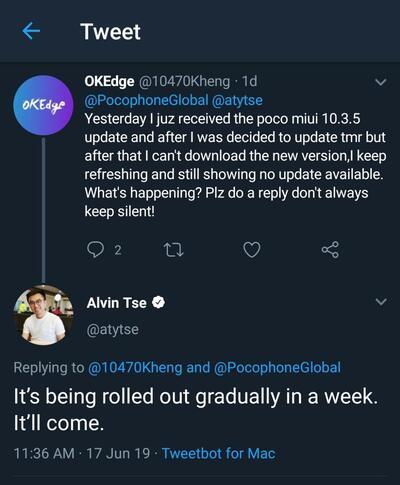Open @PocophoneGlobal in the Replying to line
The width and height of the screenshot is (400, 485).
(277, 367)
